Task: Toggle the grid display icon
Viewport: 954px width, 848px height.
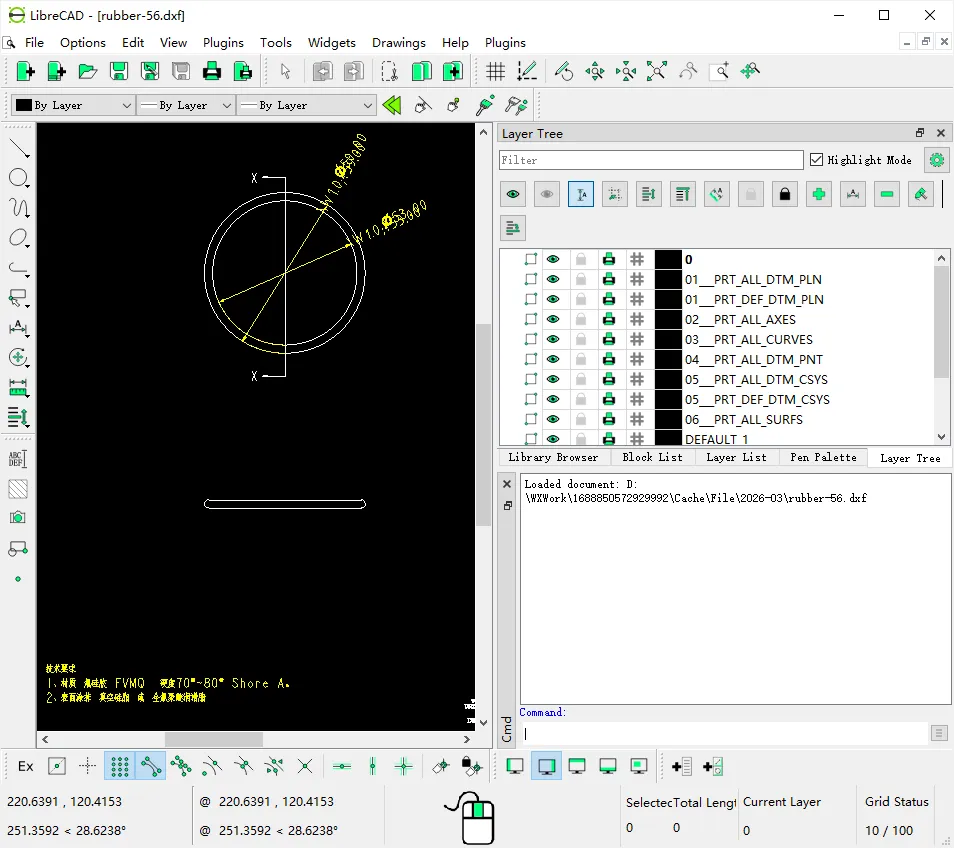Action: tap(495, 71)
